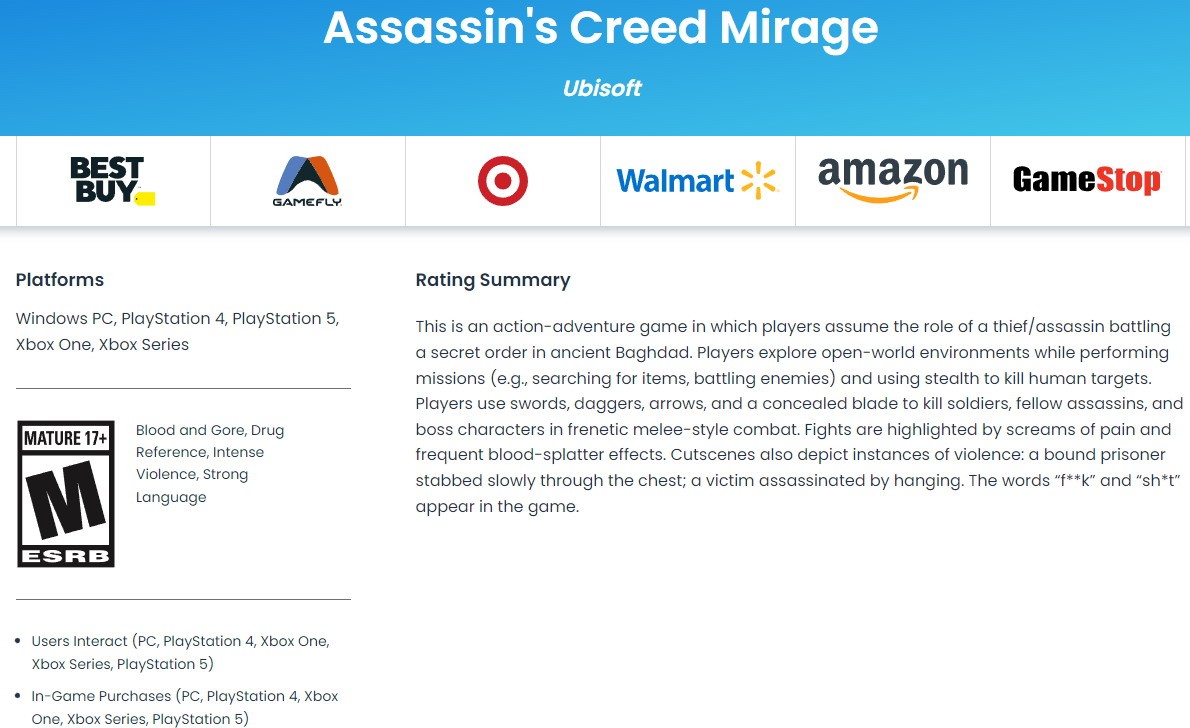This screenshot has width=1190, height=728.
Task: Open the Best Buy retailer logo
Action: tap(112, 181)
